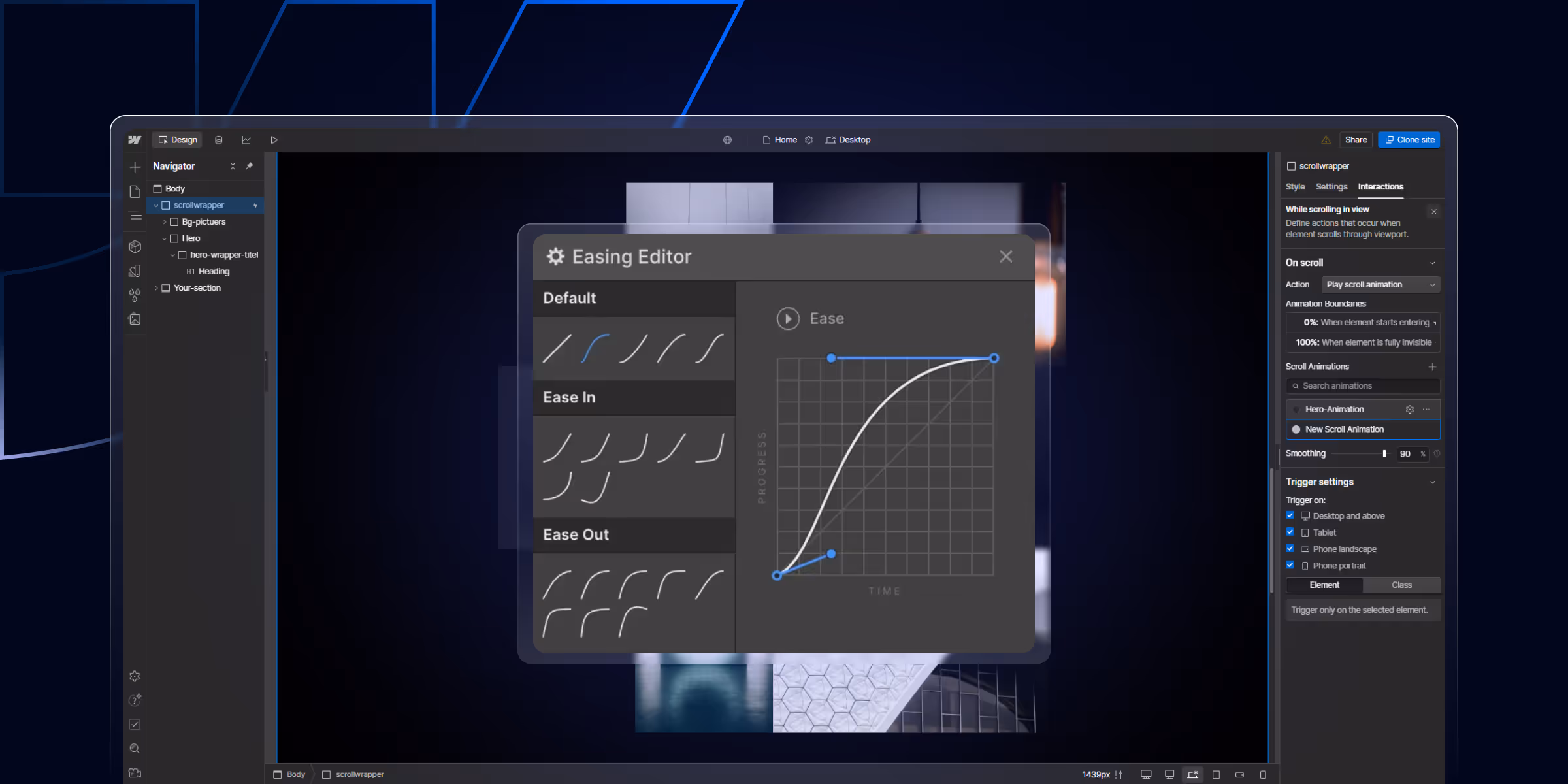
Task: Click the lightning interaction icon on scrollwrapper row
Action: 255,205
